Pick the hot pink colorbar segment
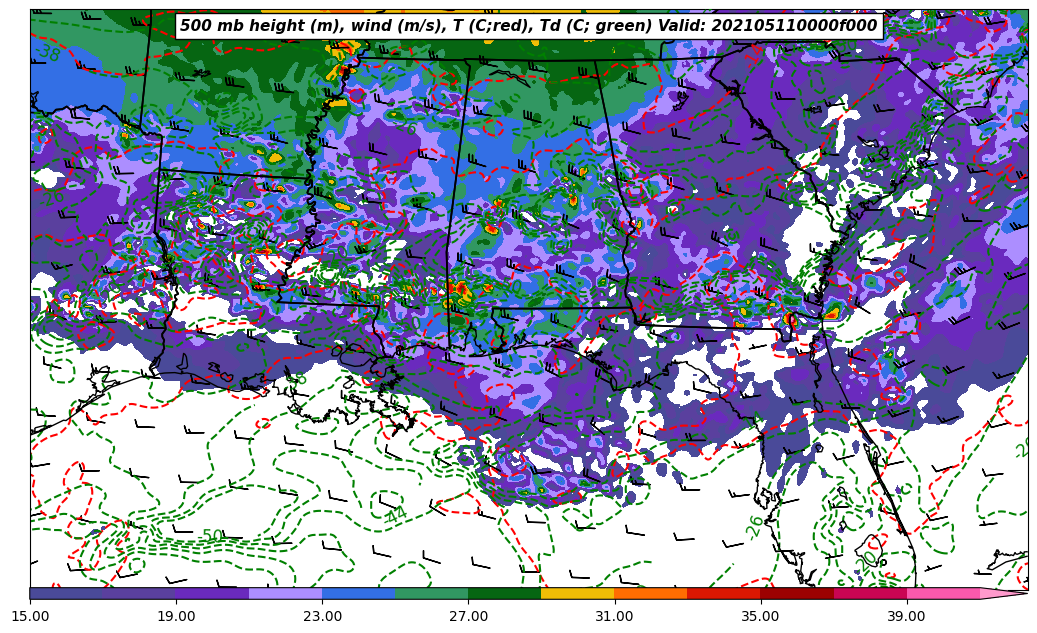This screenshot has height=633, width=1037. (943, 593)
